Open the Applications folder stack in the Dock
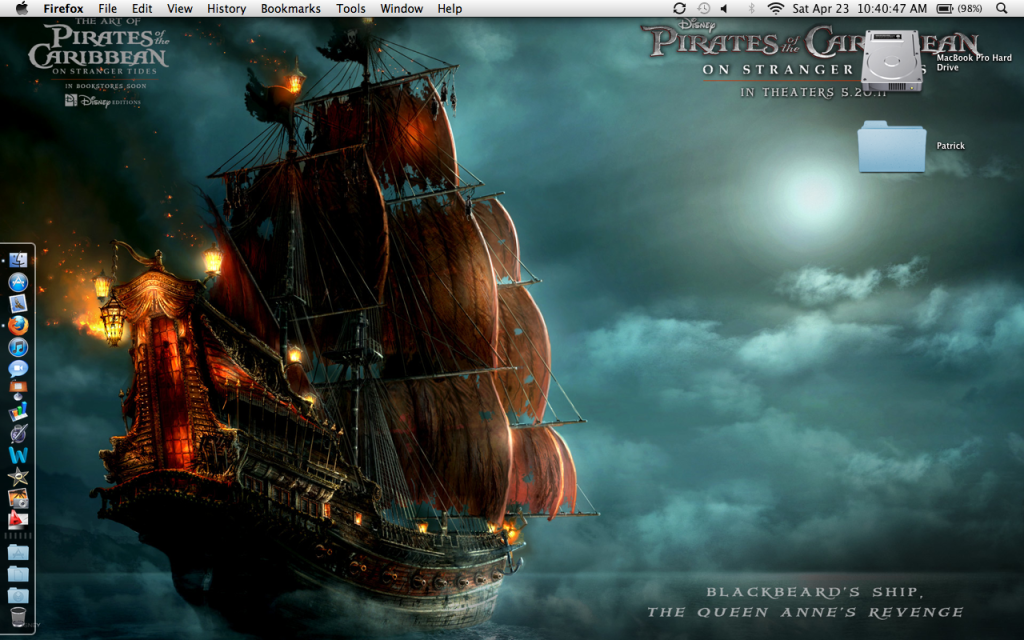 coord(18,552)
